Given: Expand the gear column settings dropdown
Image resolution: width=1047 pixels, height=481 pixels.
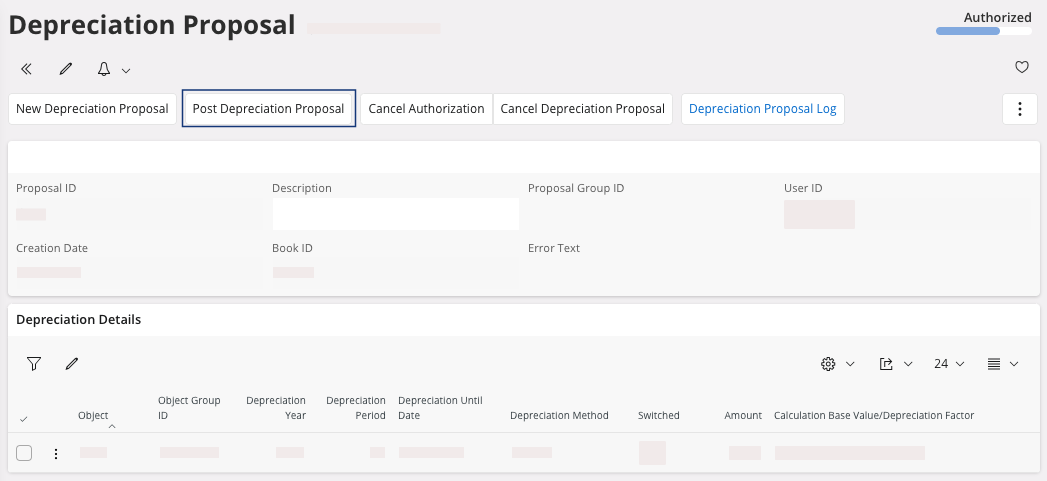Looking at the screenshot, I should (837, 364).
